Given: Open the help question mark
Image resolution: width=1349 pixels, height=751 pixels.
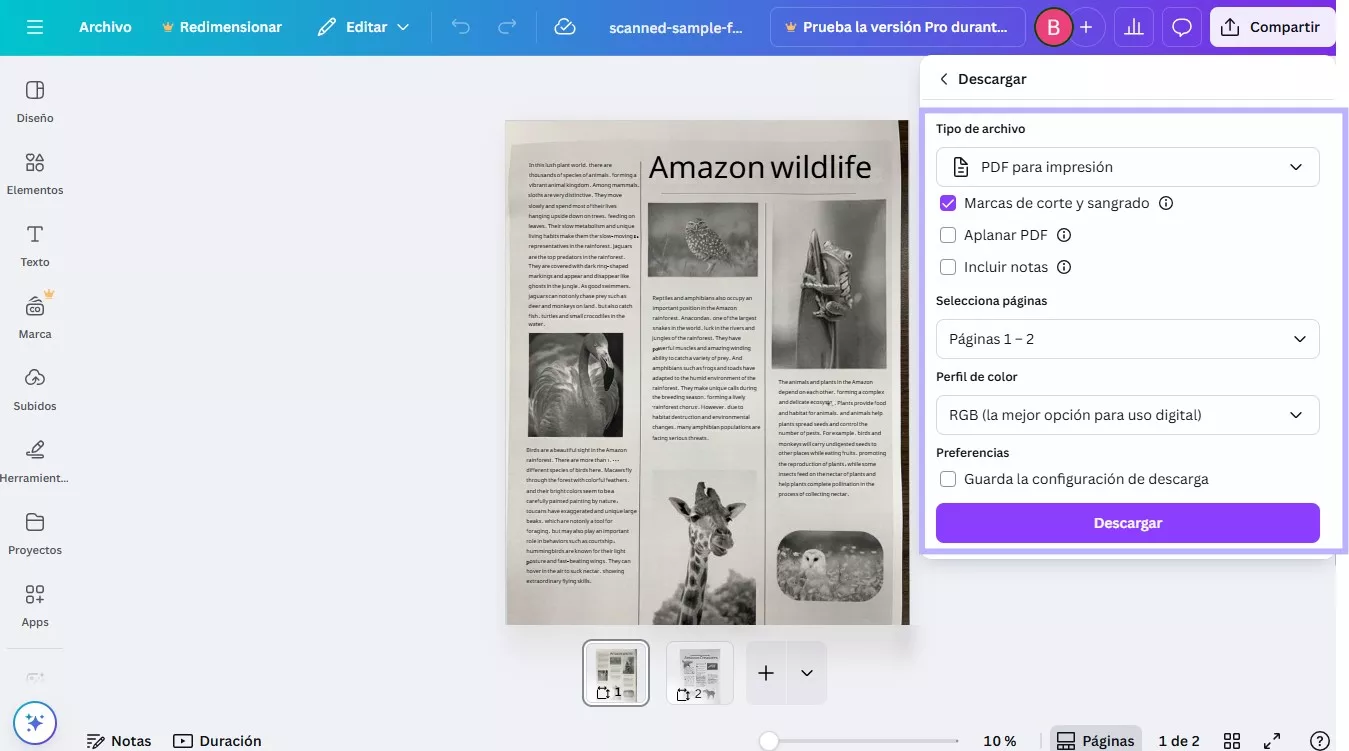Looking at the screenshot, I should click(x=1319, y=741).
